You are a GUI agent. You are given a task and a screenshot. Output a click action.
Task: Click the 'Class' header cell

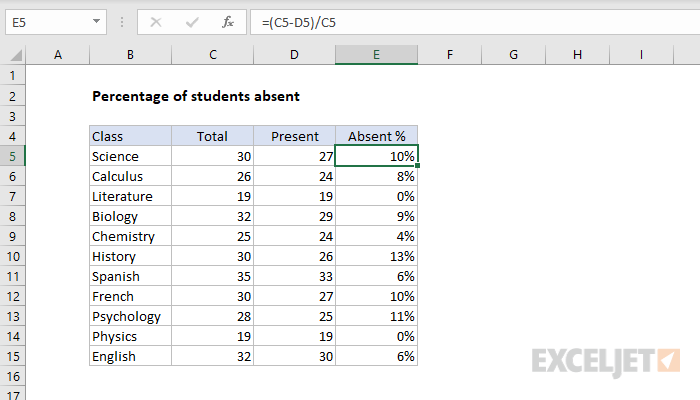(x=130, y=136)
